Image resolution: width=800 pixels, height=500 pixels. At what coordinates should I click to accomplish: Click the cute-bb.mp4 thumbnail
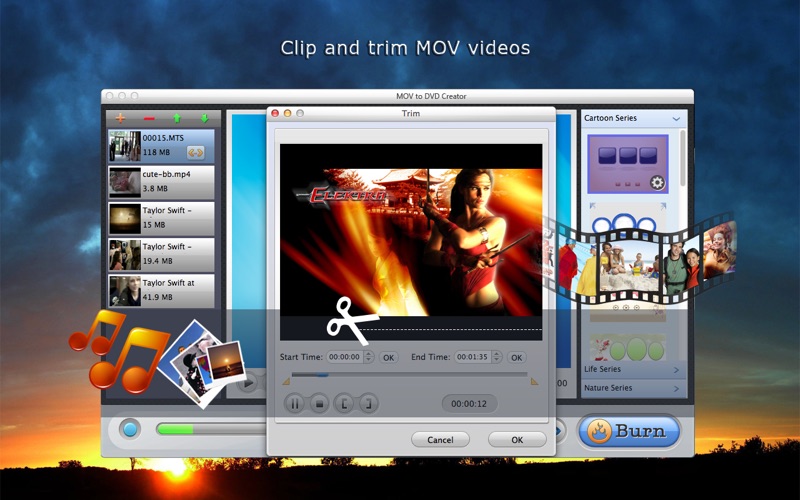click(125, 182)
